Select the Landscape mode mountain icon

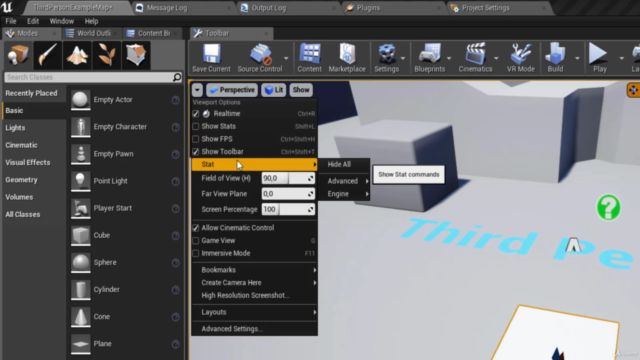pyautogui.click(x=77, y=55)
